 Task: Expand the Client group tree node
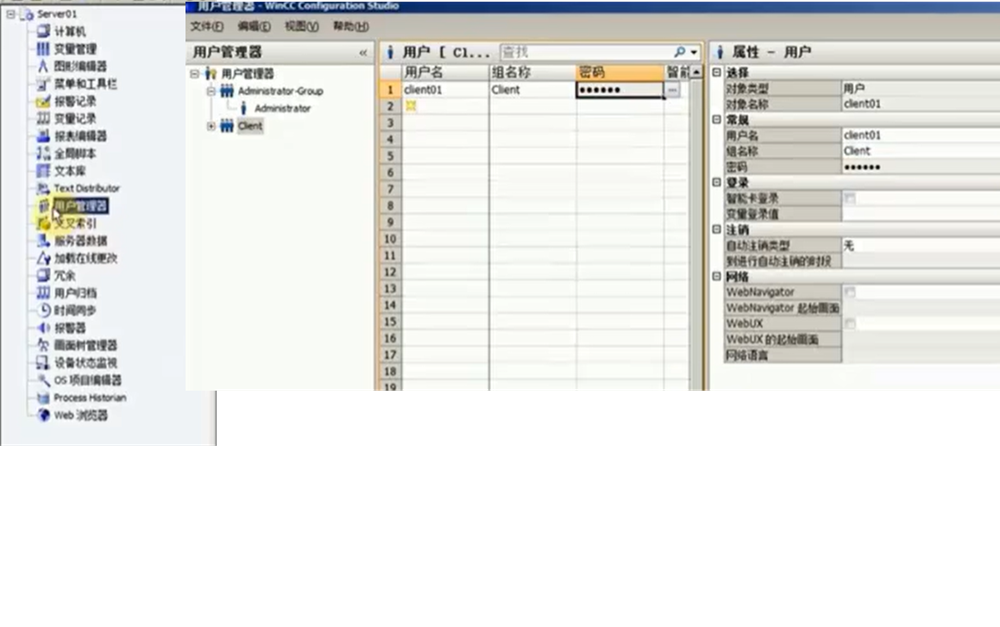(x=211, y=126)
